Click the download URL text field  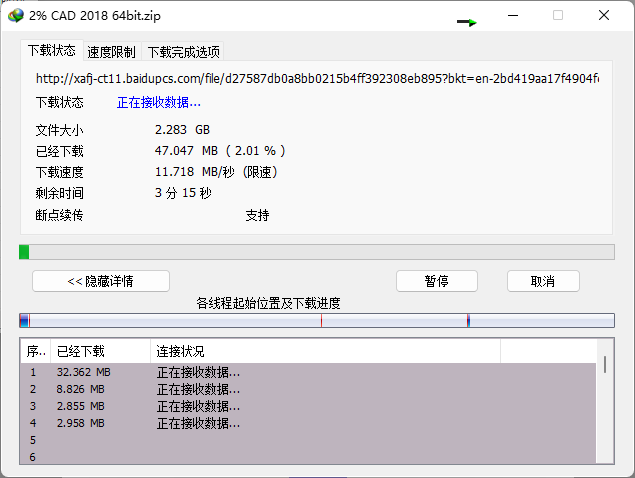pyautogui.click(x=316, y=78)
